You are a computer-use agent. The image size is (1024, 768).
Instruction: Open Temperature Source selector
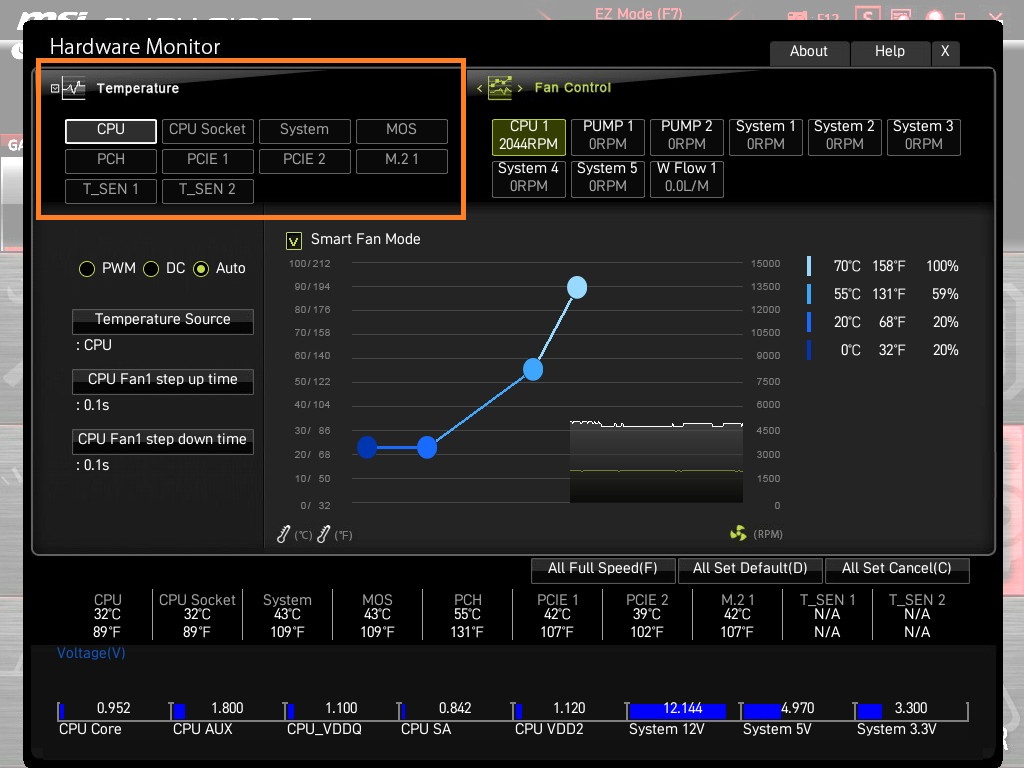point(163,321)
